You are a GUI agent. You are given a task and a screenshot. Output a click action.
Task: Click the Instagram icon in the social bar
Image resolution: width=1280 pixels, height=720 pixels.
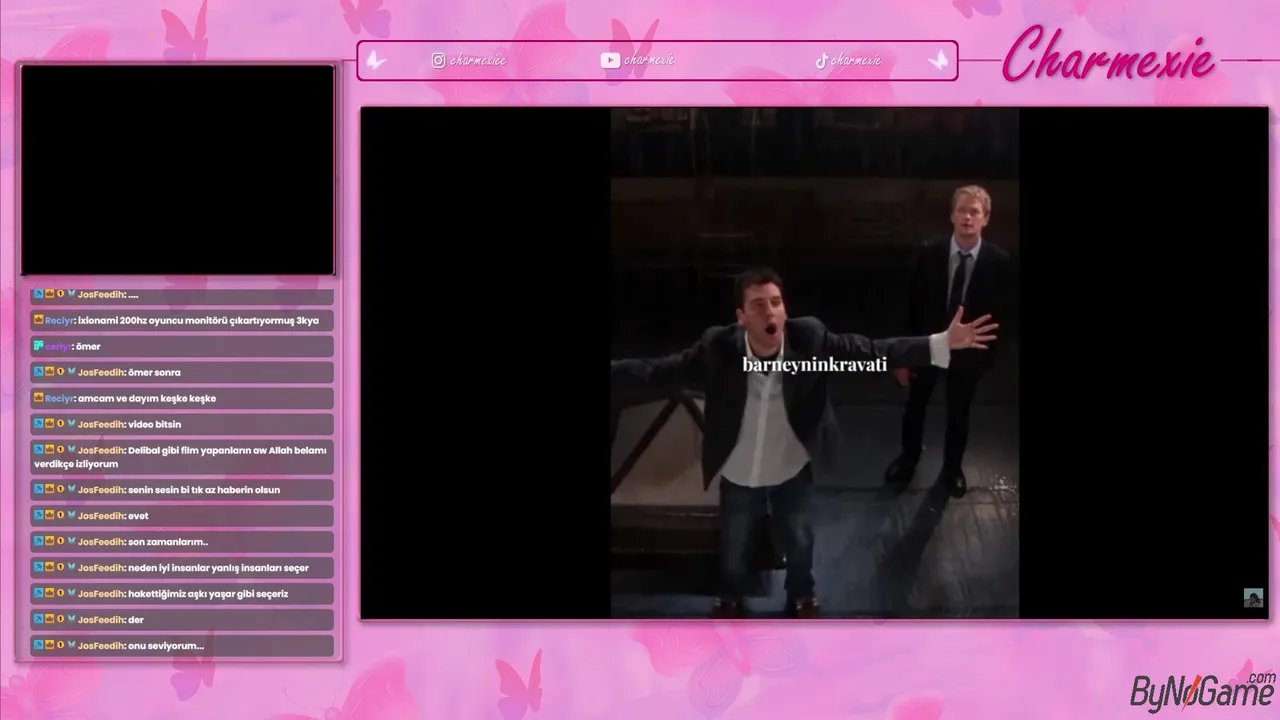coord(438,60)
